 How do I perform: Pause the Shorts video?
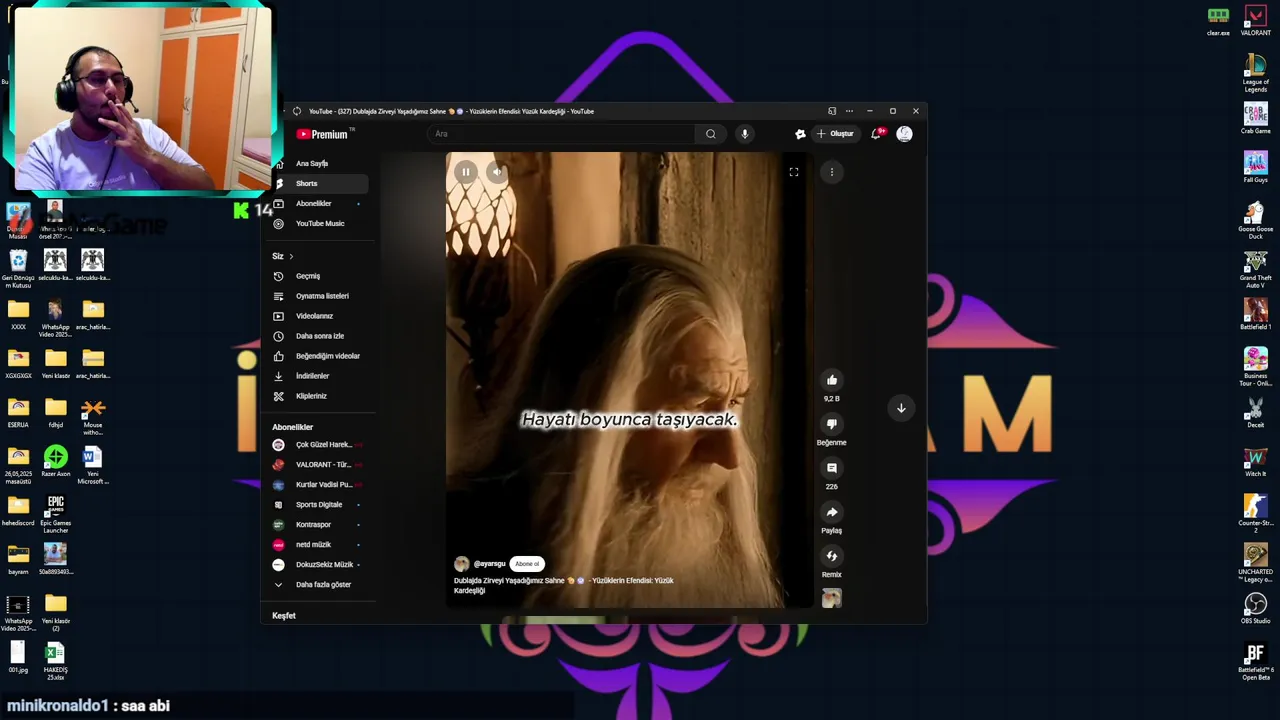pyautogui.click(x=465, y=172)
